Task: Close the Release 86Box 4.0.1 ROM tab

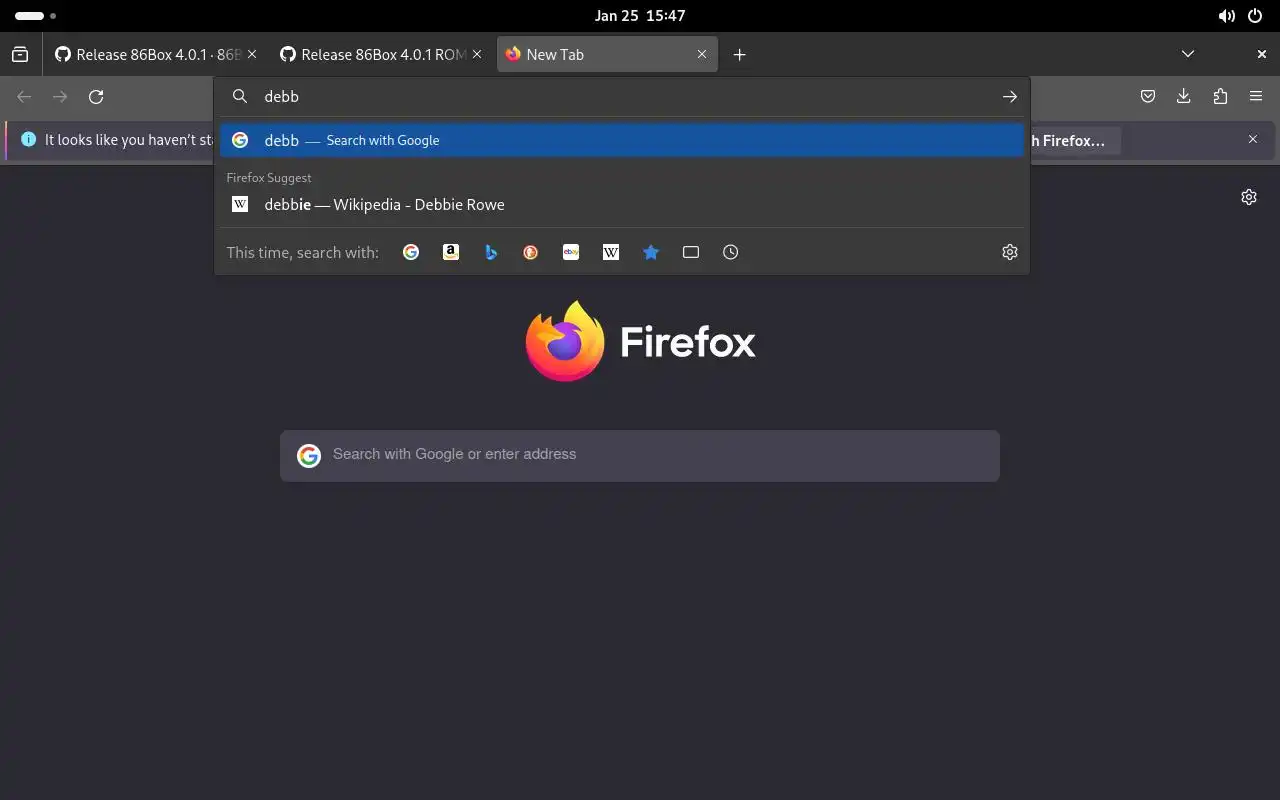Action: click(477, 54)
